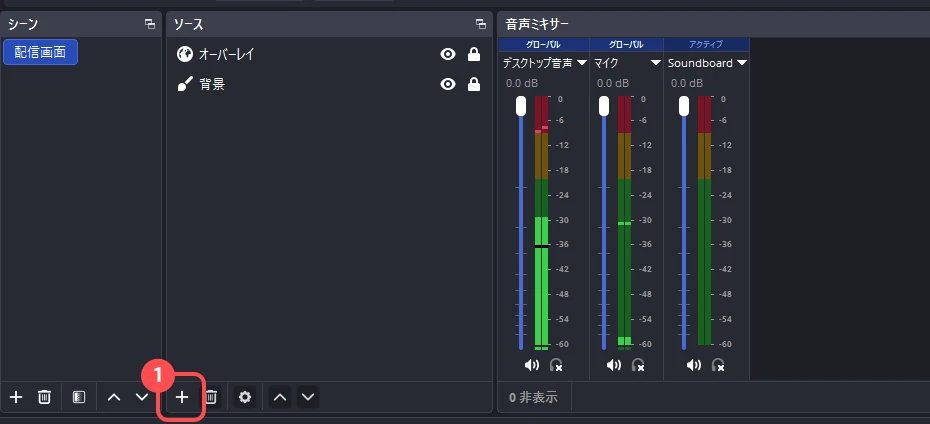Viewport: 930px width, 424px height.
Task: Add a new scene with plus icon
Action: (x=16, y=397)
